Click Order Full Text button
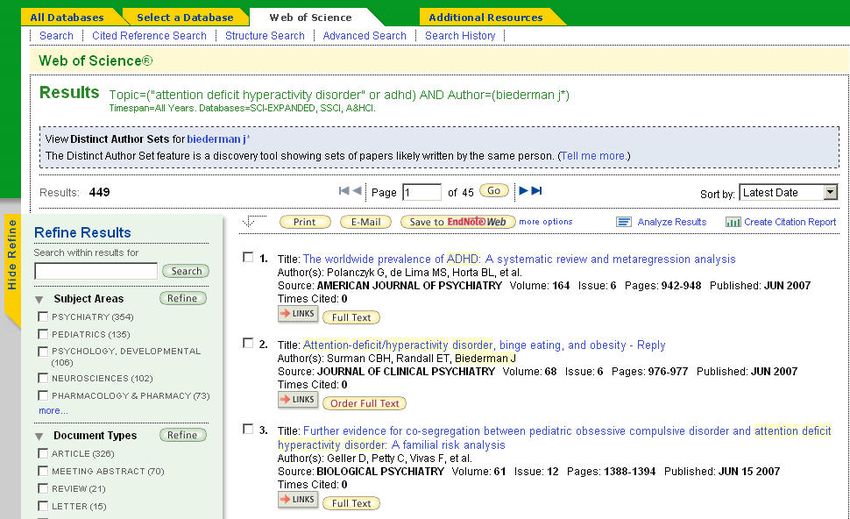This screenshot has width=850, height=519. tap(364, 403)
